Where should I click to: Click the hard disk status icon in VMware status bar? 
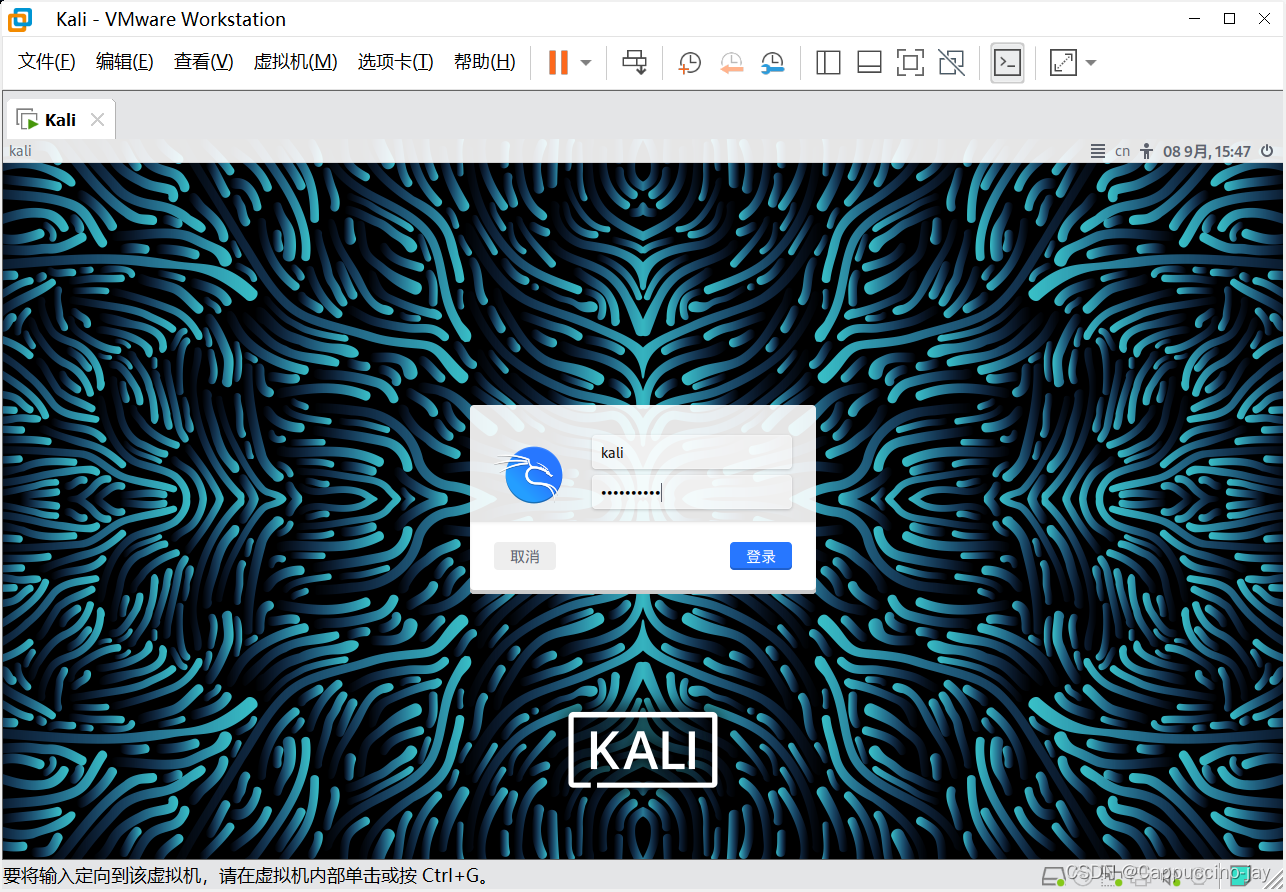coord(1053,877)
